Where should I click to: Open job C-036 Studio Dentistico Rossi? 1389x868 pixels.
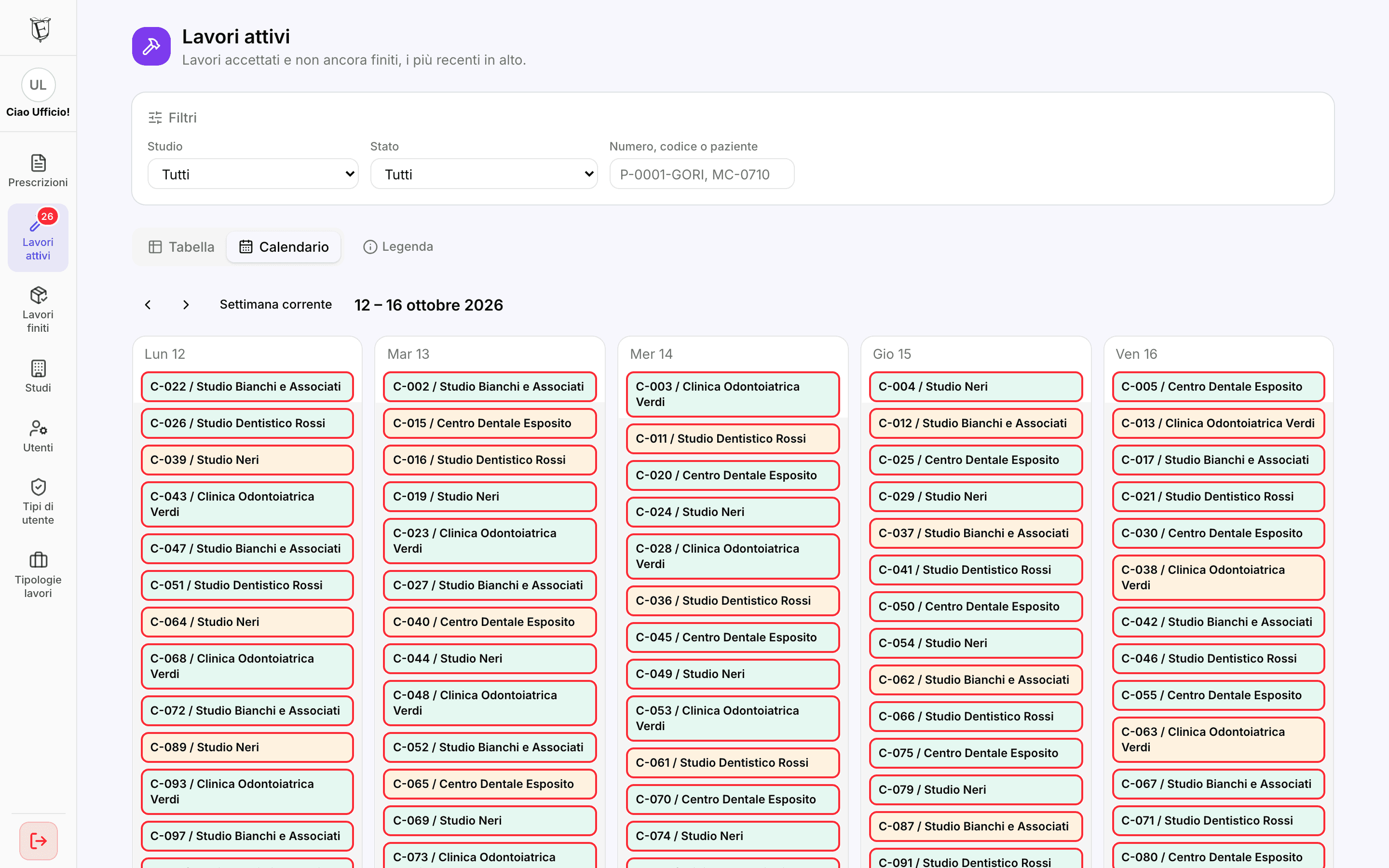pyautogui.click(x=733, y=601)
